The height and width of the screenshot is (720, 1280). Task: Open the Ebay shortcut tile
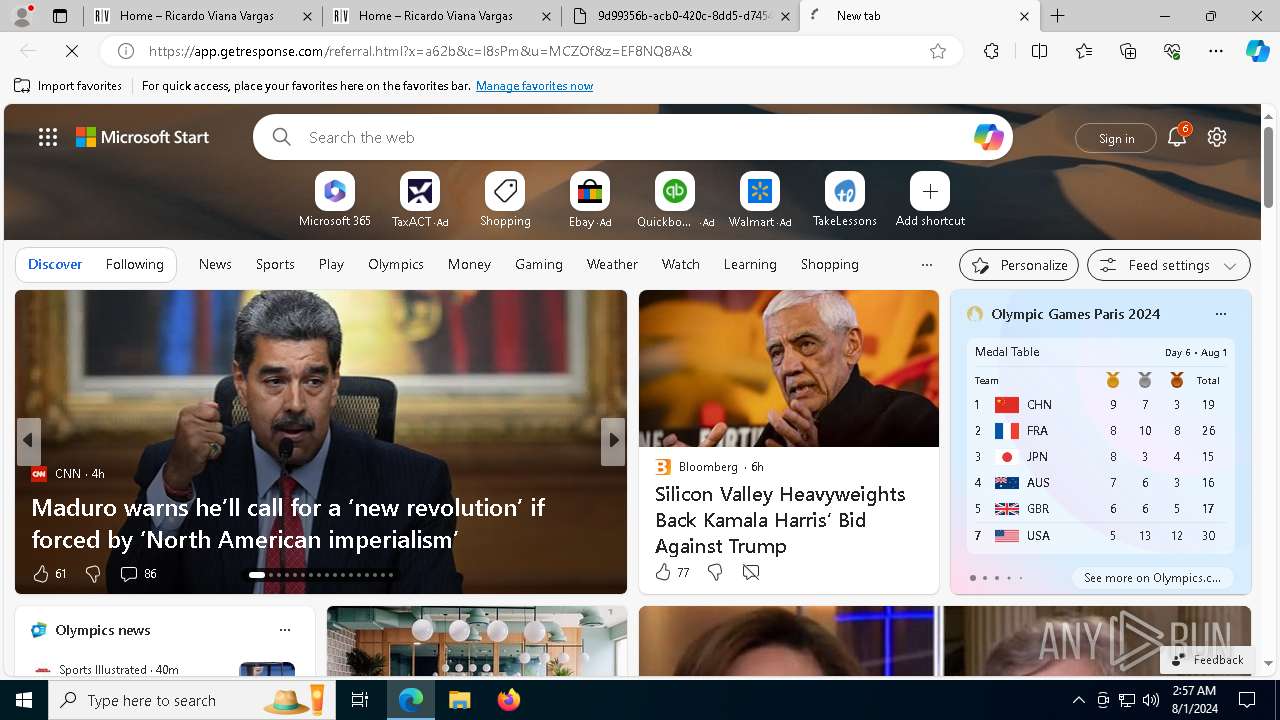pos(590,191)
